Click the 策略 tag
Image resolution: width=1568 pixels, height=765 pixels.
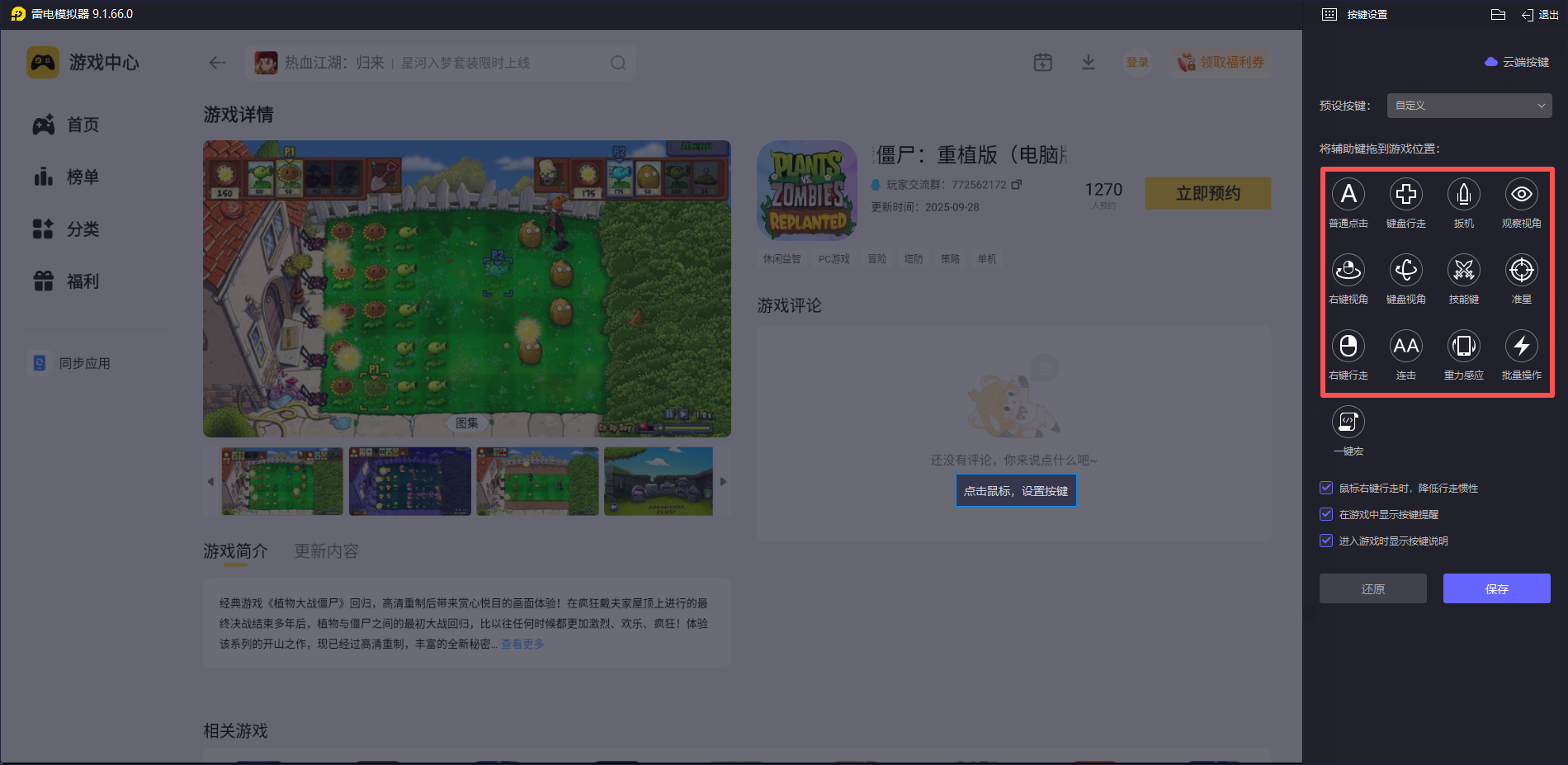pos(950,259)
